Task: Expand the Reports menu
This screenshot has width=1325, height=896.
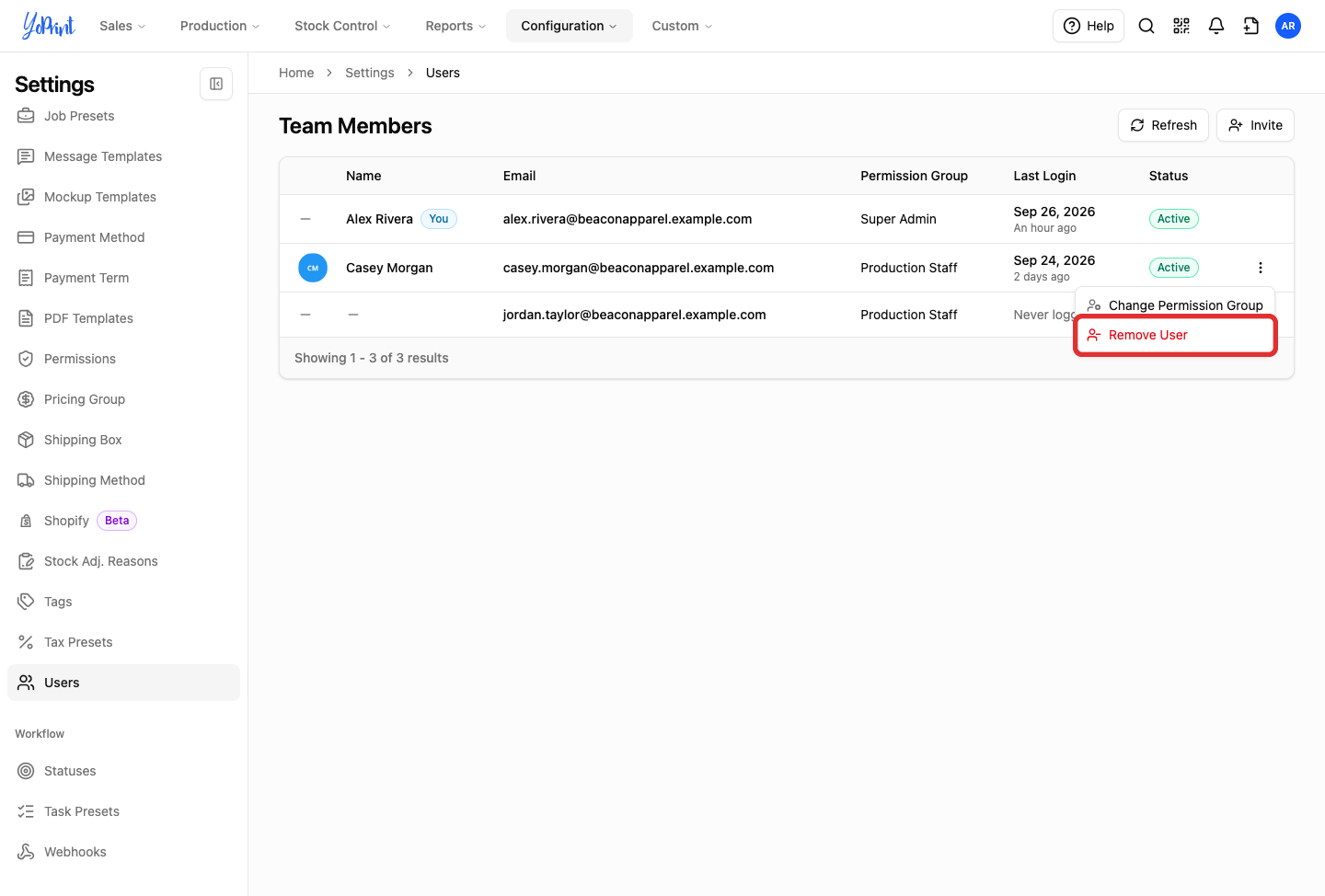Action: [x=455, y=26]
